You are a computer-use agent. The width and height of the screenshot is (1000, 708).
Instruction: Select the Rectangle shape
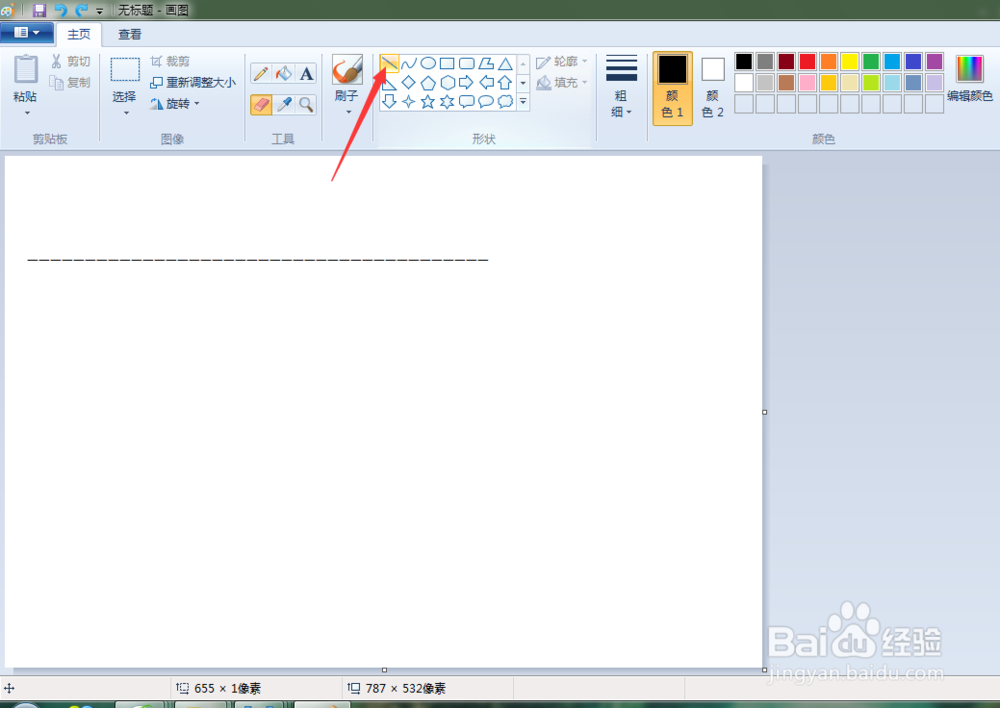447,63
